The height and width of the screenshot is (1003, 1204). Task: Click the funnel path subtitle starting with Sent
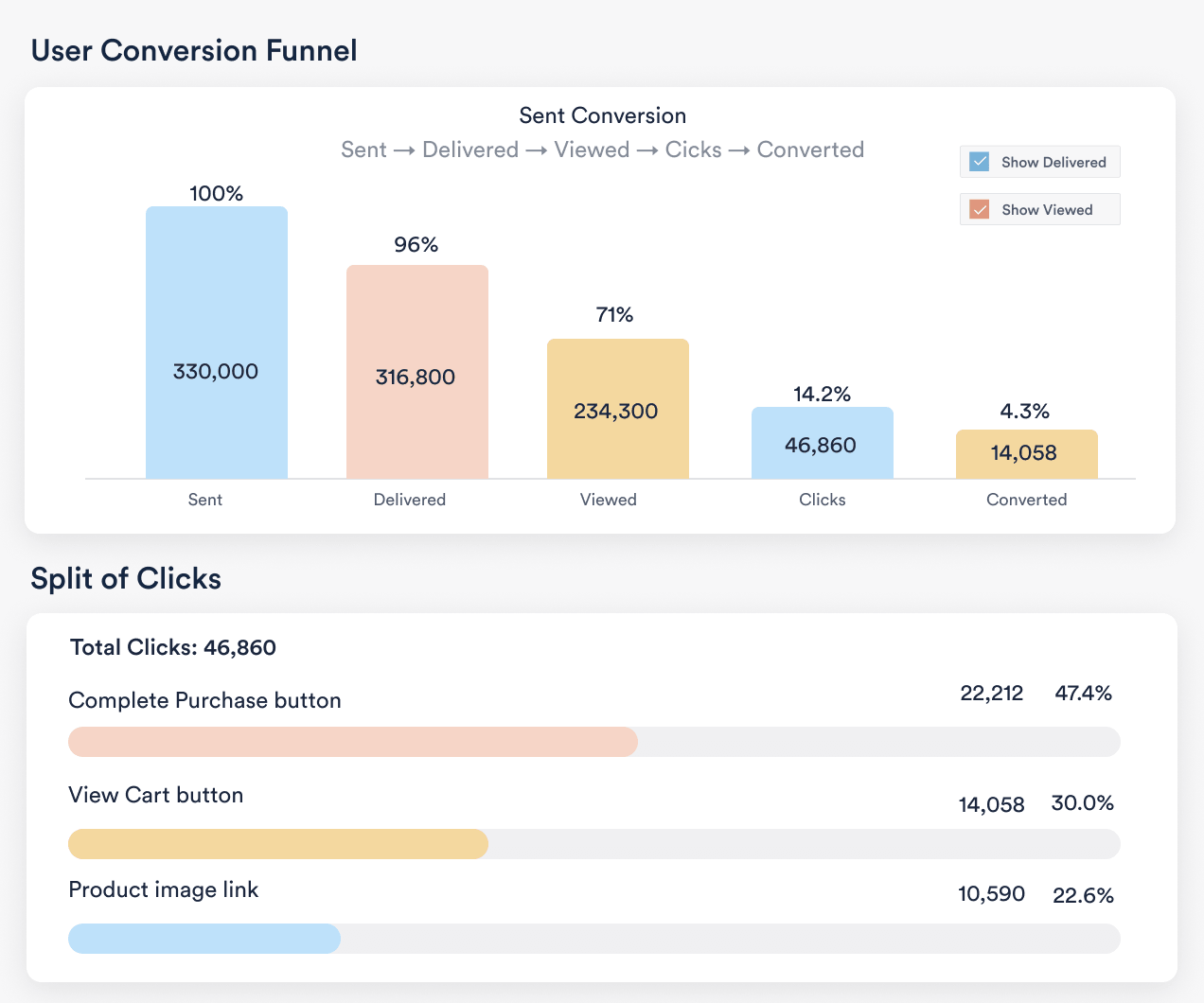point(603,150)
